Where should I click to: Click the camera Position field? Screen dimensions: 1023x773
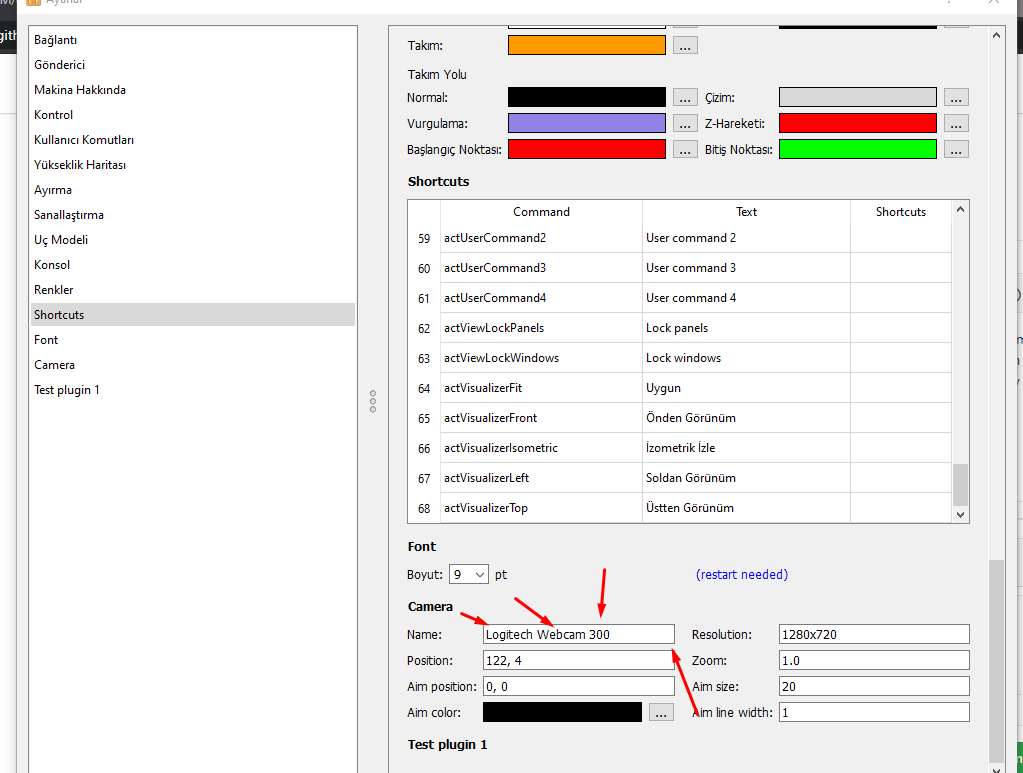coord(579,660)
